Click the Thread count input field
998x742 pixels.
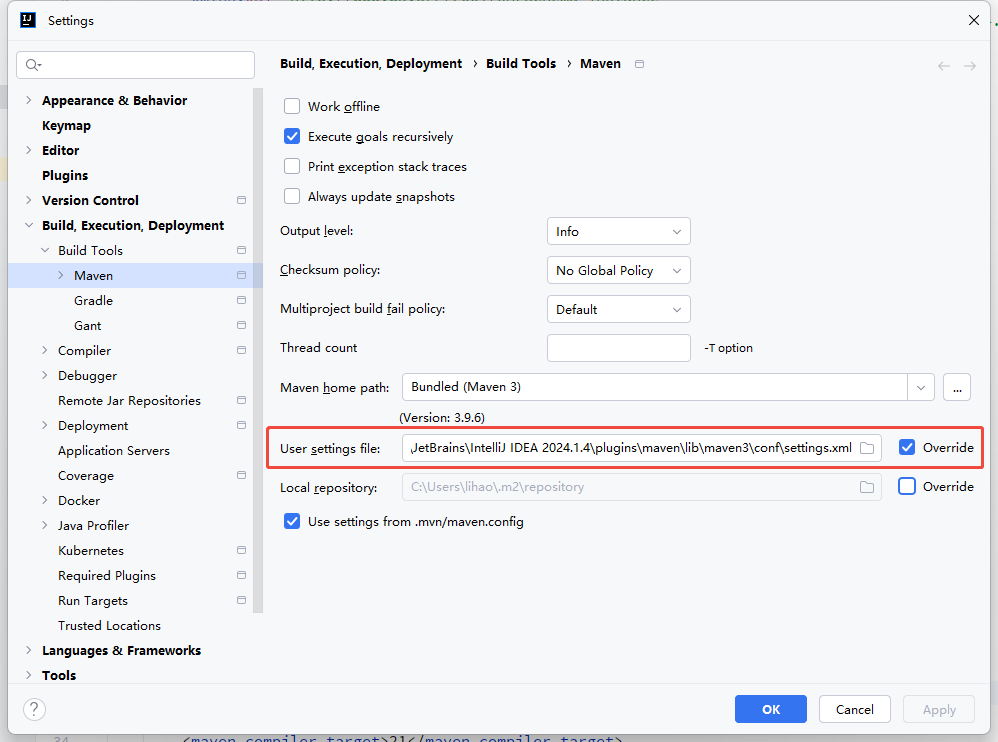click(x=618, y=348)
